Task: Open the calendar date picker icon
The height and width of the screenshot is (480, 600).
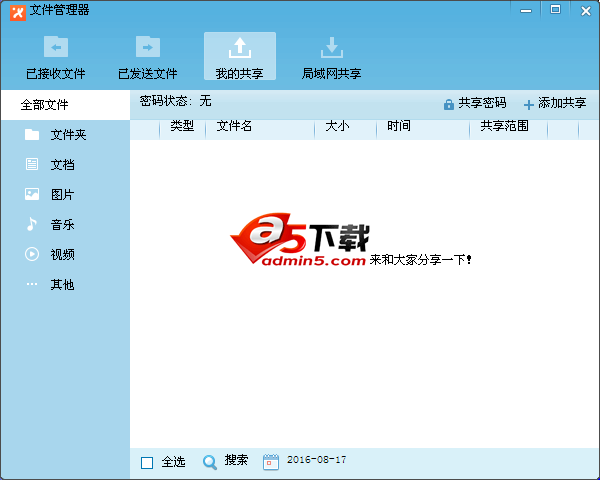Action: coord(271,462)
